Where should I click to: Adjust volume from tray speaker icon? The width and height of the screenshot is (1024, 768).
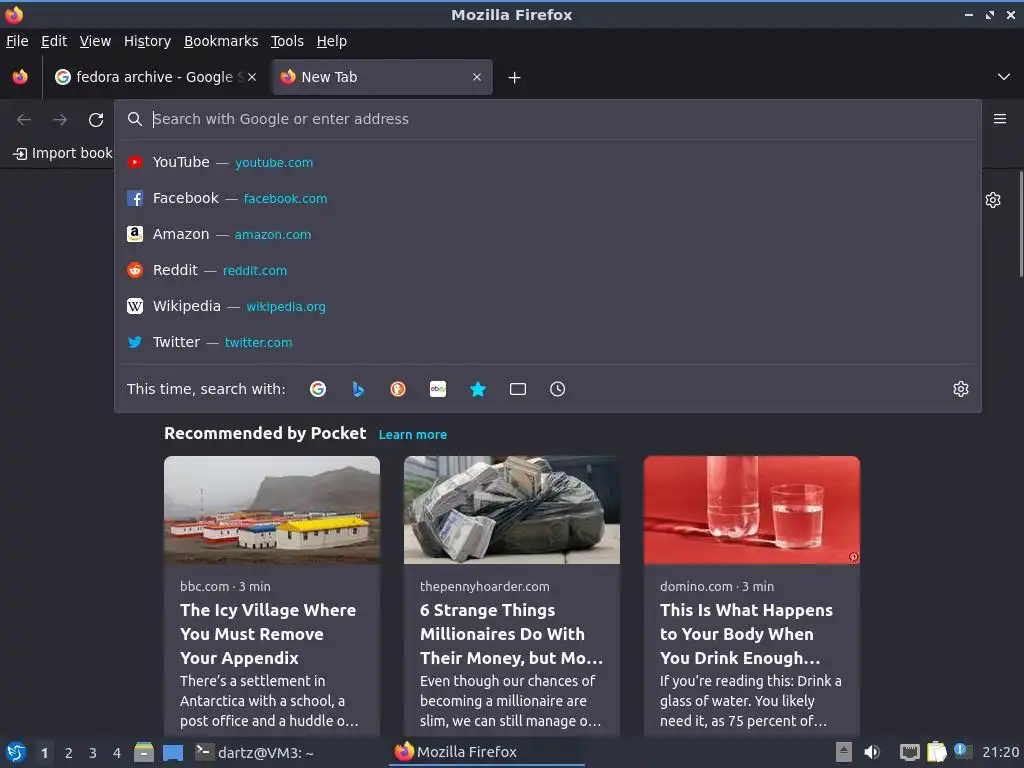(x=872, y=752)
